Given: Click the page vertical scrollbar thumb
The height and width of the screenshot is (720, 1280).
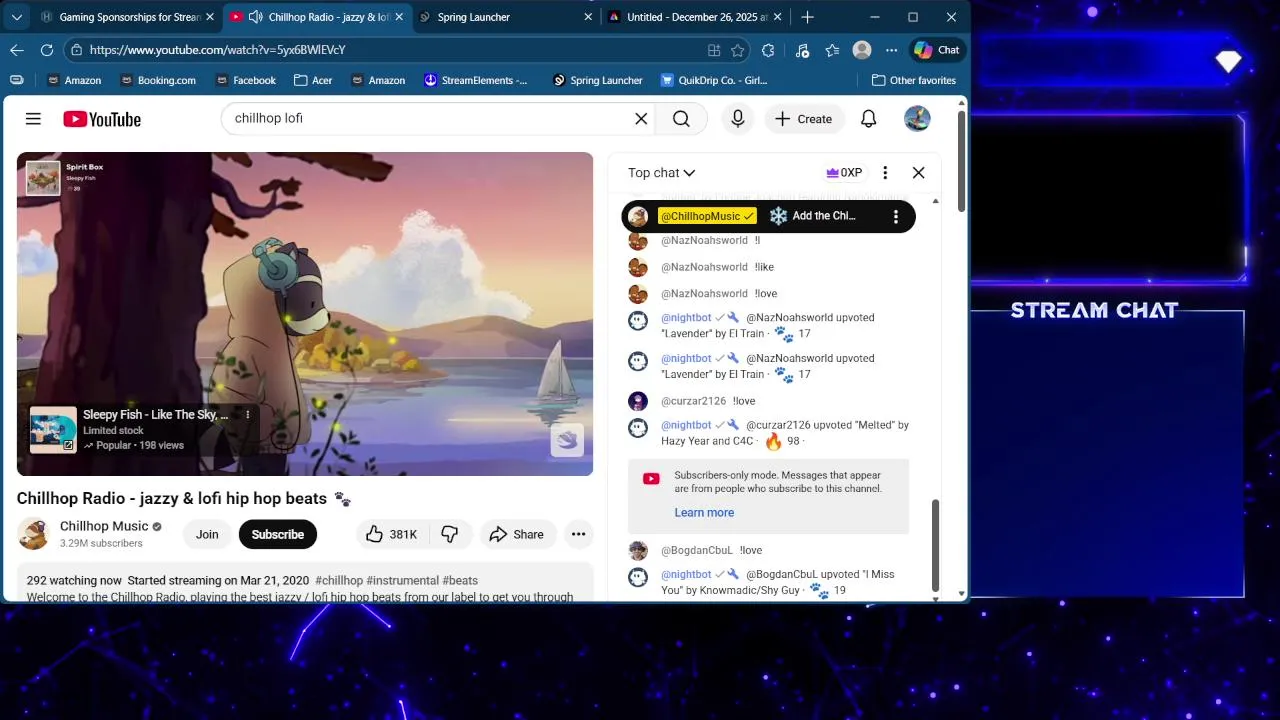Looking at the screenshot, I should [x=961, y=161].
